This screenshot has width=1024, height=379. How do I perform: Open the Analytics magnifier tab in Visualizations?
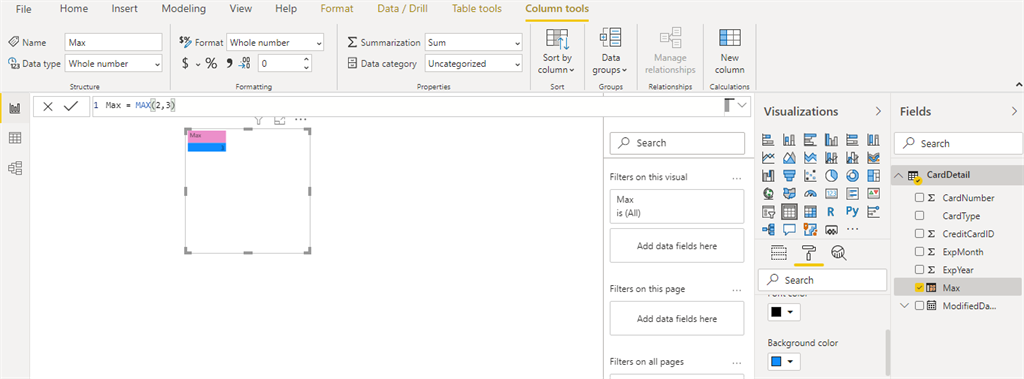point(839,253)
